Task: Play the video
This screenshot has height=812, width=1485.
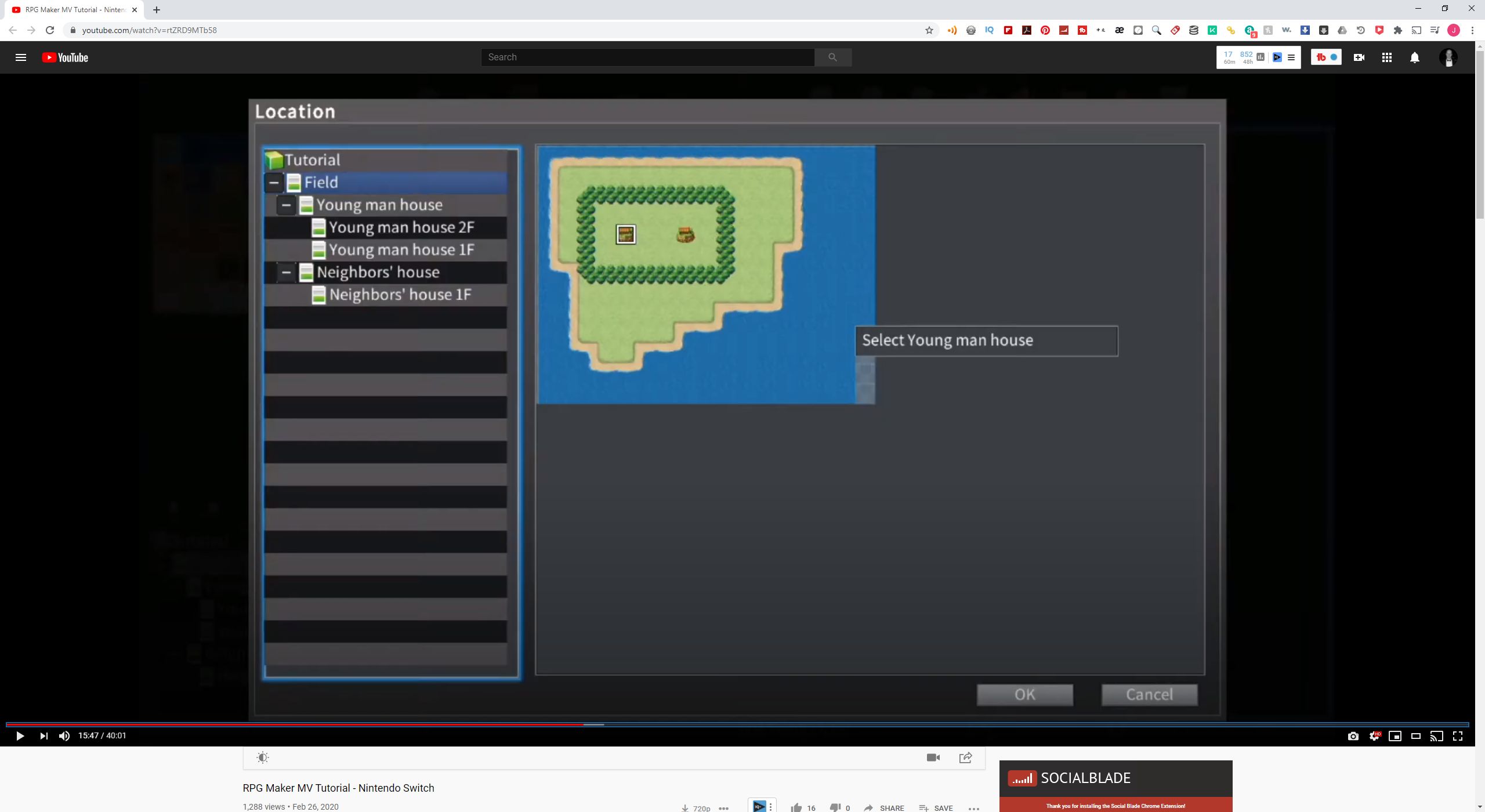Action: click(20, 736)
